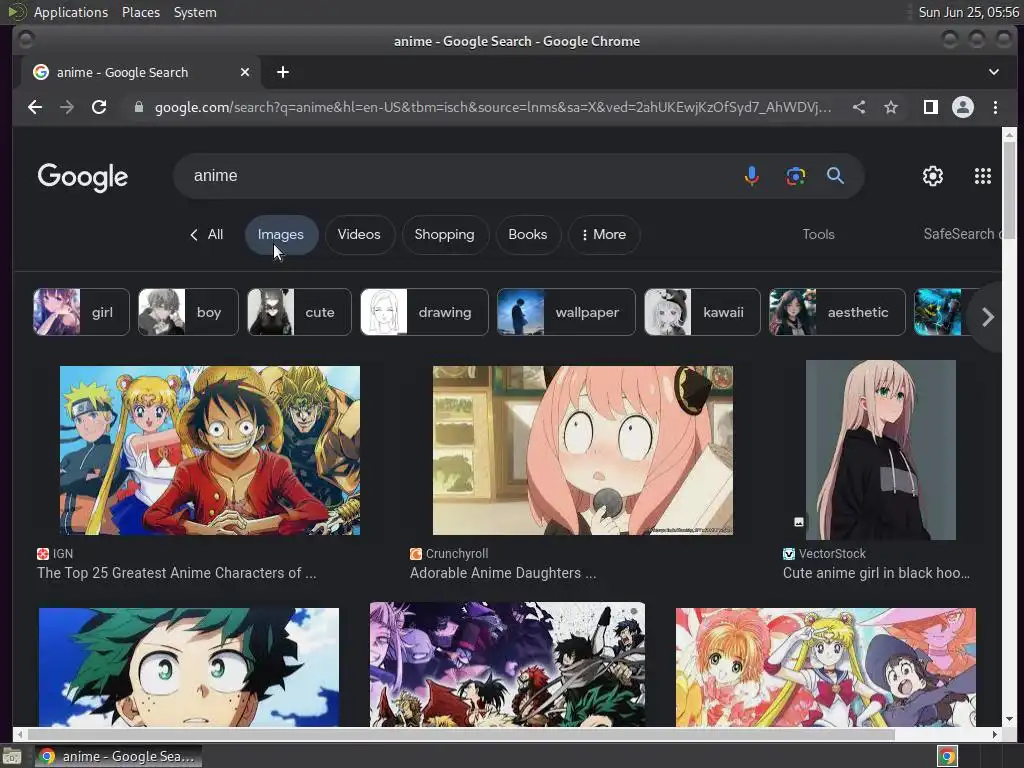Screen dimensions: 1024x768
Task: Click the magnifier search button
Action: [835, 176]
